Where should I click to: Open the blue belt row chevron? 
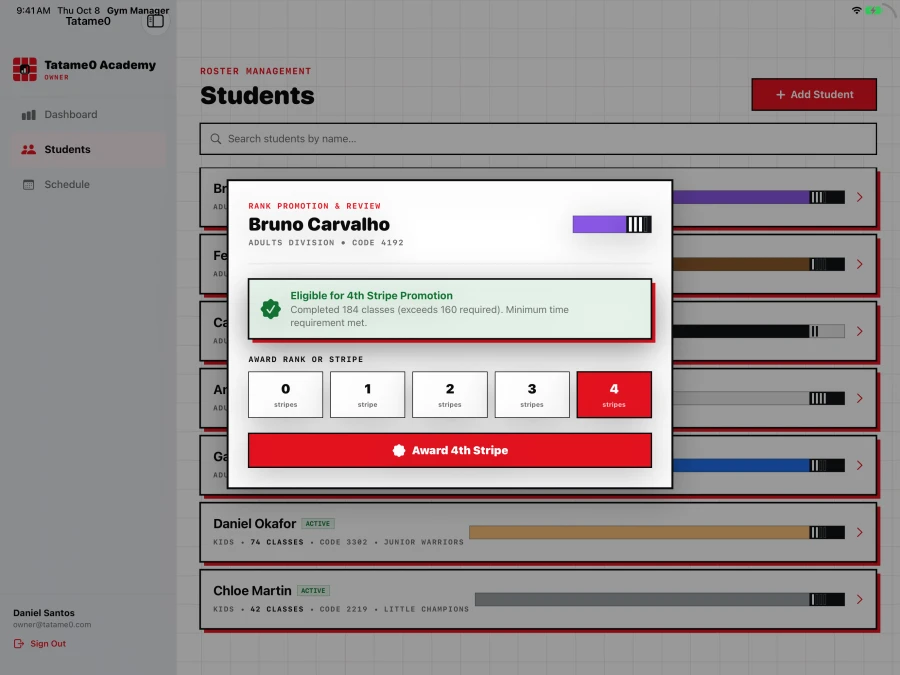(859, 465)
